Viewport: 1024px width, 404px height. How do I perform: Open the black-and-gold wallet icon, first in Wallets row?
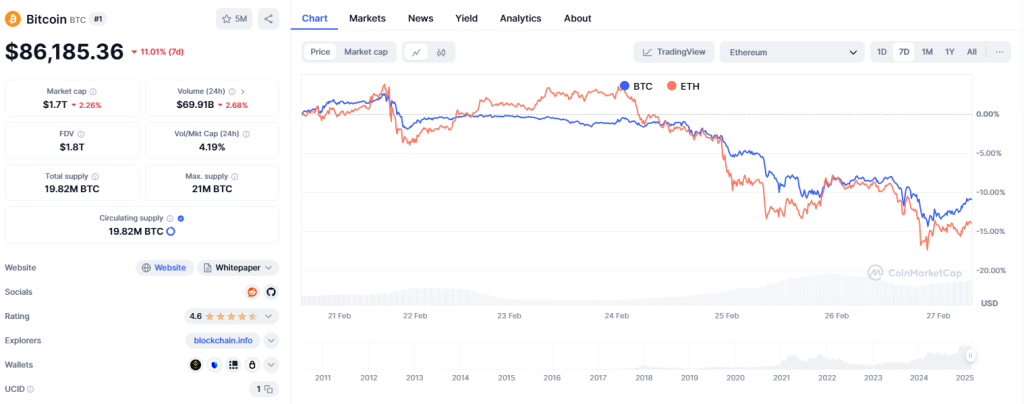point(195,365)
